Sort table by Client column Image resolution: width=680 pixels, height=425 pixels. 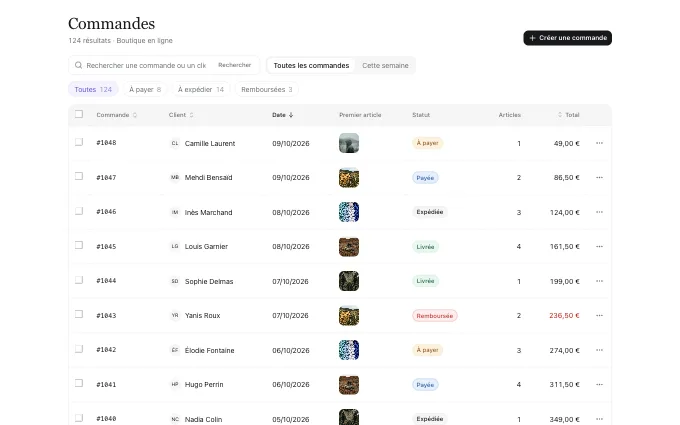point(181,115)
